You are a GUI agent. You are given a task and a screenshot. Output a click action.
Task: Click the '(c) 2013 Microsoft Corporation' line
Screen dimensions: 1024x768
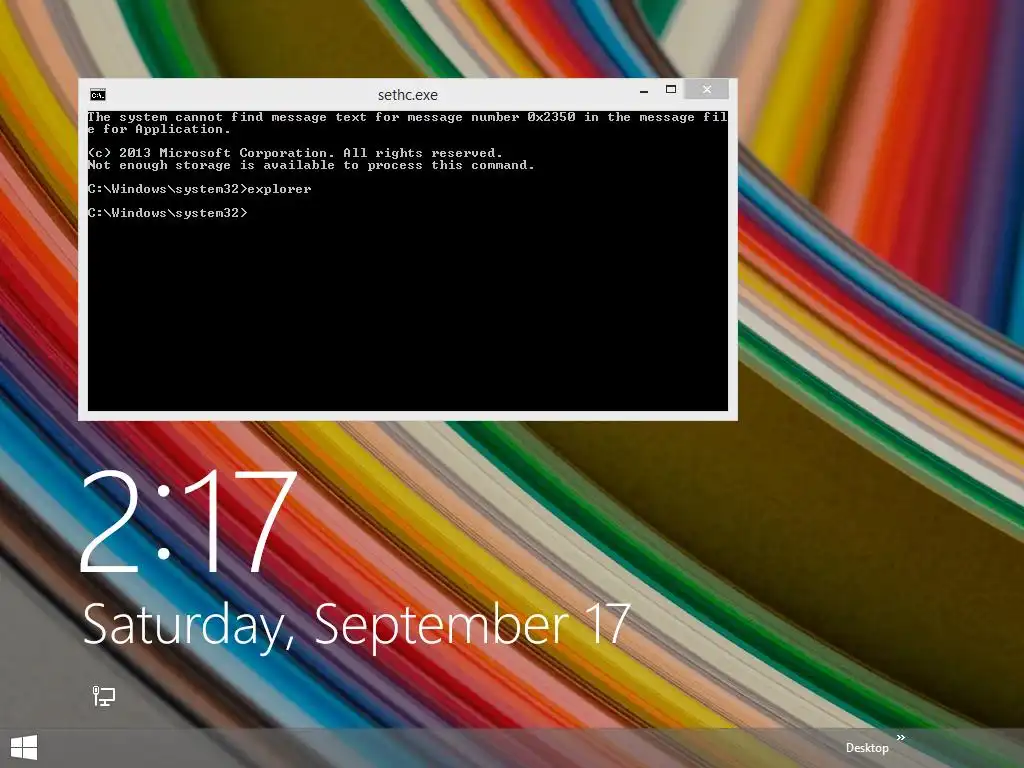tap(295, 153)
